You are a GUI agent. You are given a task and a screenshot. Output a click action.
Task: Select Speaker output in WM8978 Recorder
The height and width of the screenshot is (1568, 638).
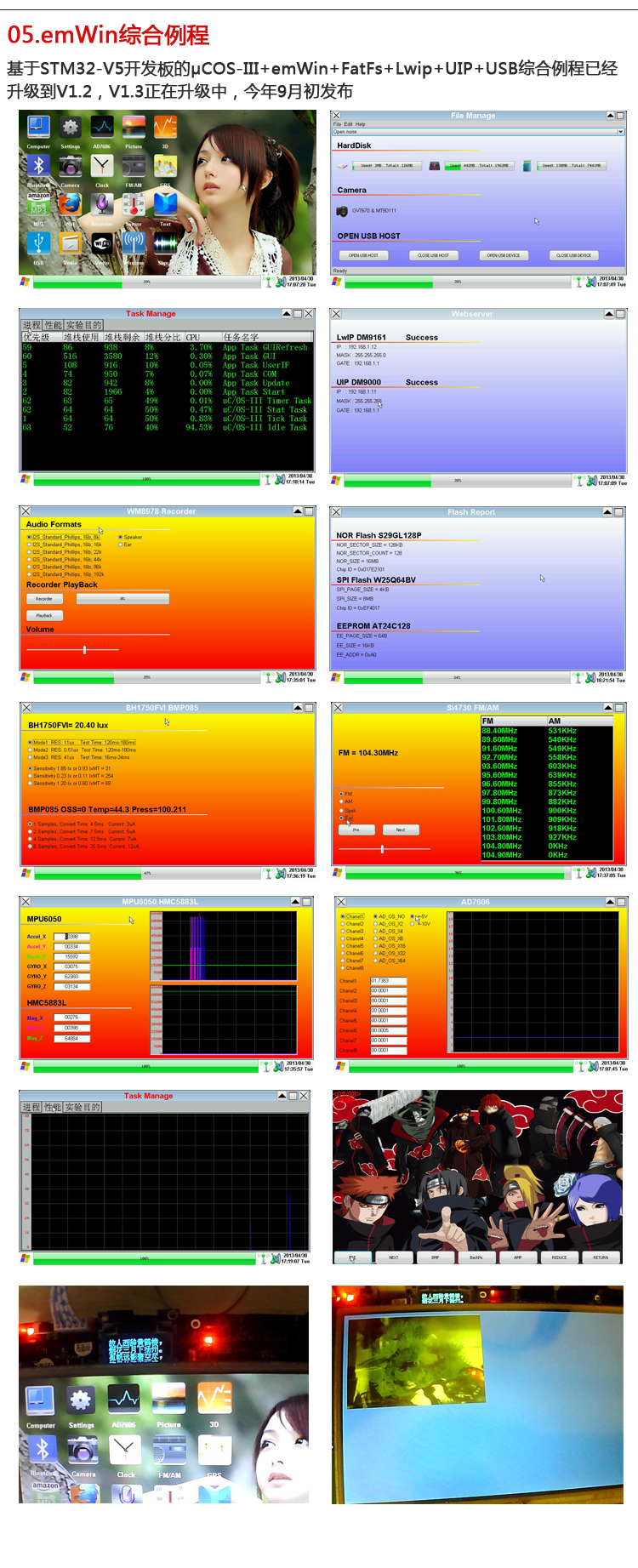point(121,537)
